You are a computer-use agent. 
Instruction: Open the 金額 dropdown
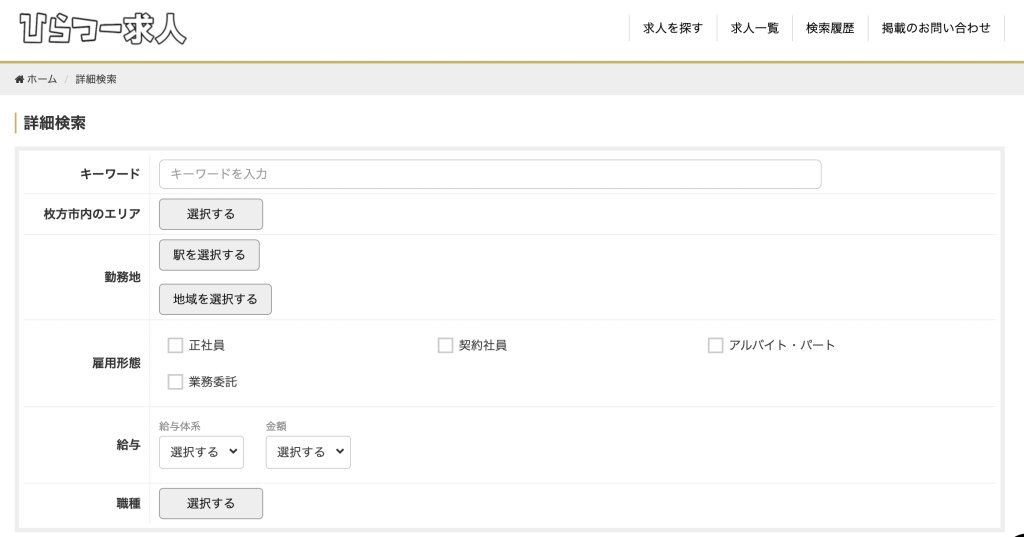click(x=308, y=452)
